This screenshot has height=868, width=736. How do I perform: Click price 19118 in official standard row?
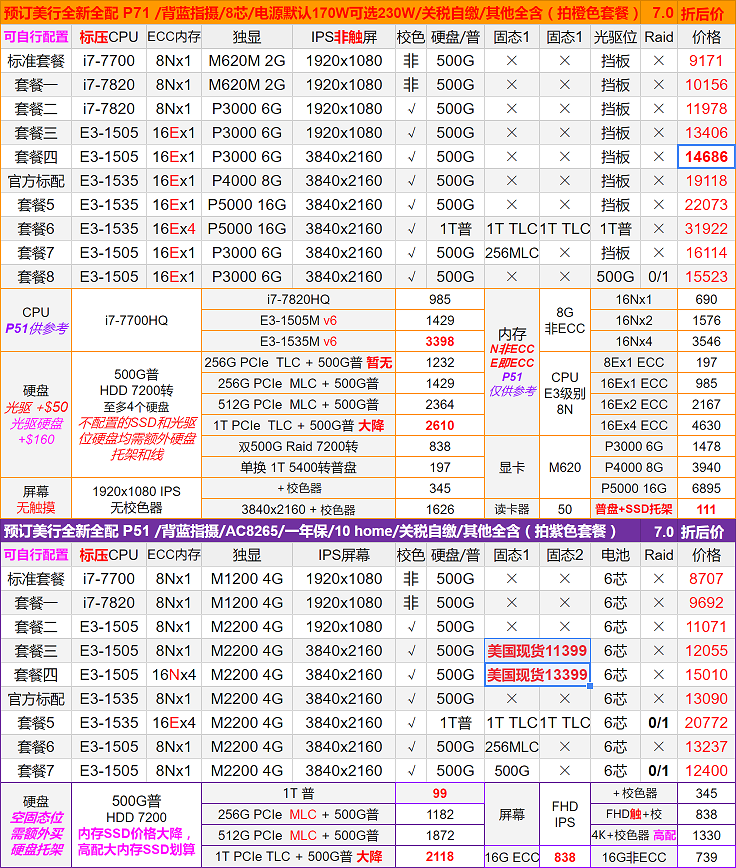click(706, 181)
